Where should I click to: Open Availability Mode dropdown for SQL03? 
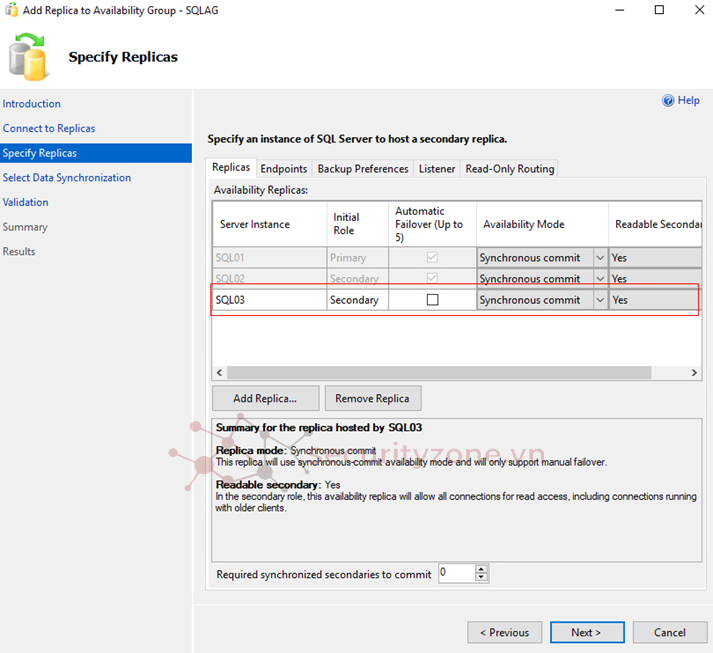coord(600,300)
